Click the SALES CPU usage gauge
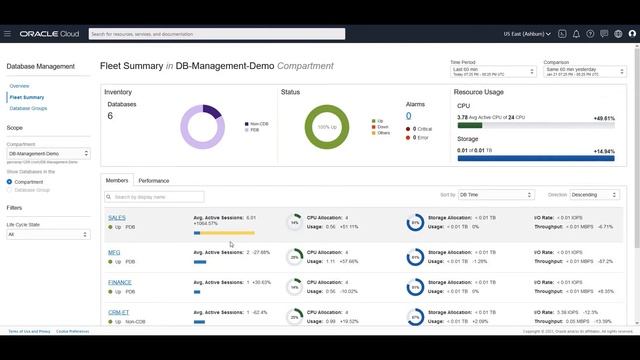640x360 pixels. (294, 222)
